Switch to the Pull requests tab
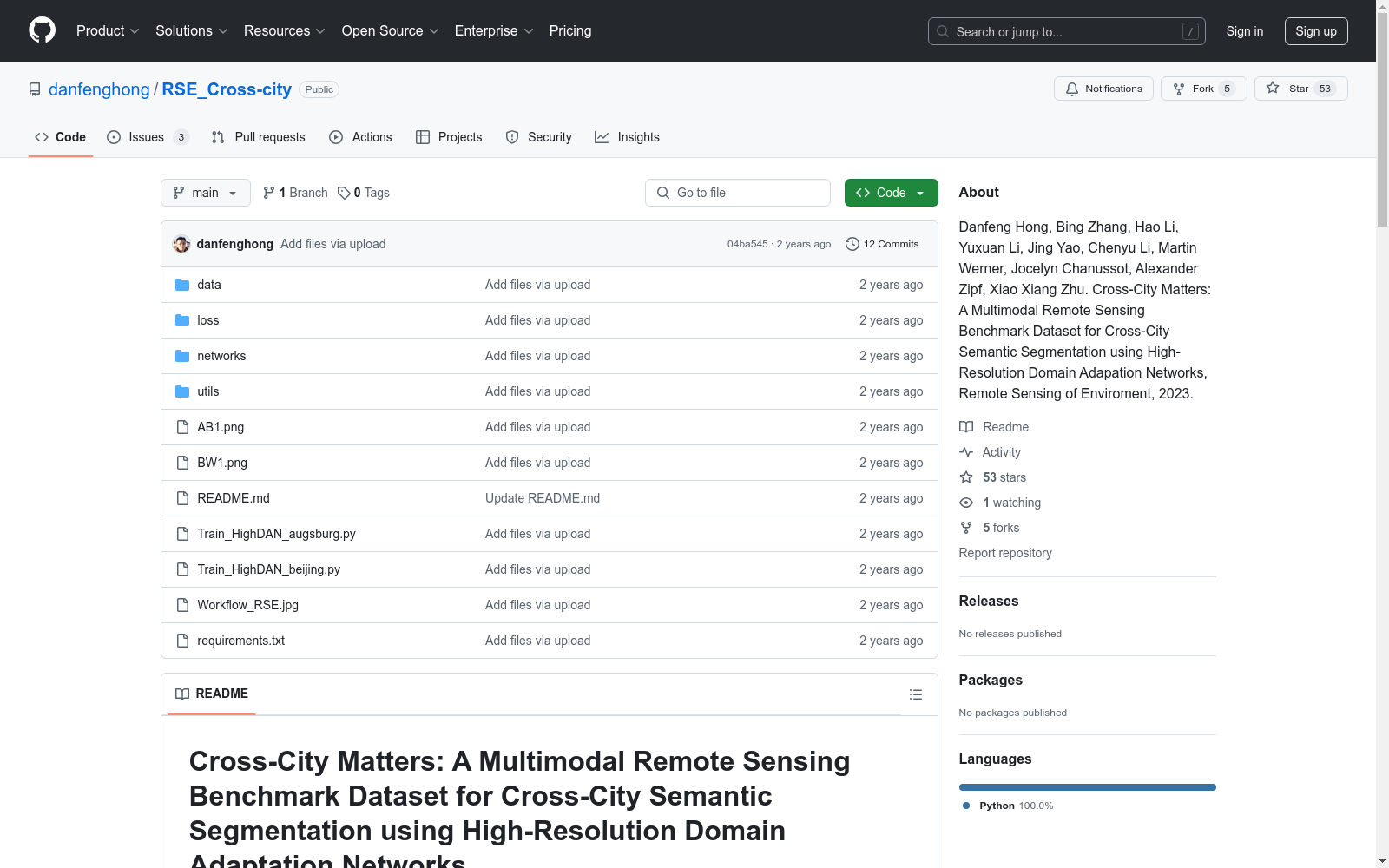The image size is (1389, 868). click(258, 137)
